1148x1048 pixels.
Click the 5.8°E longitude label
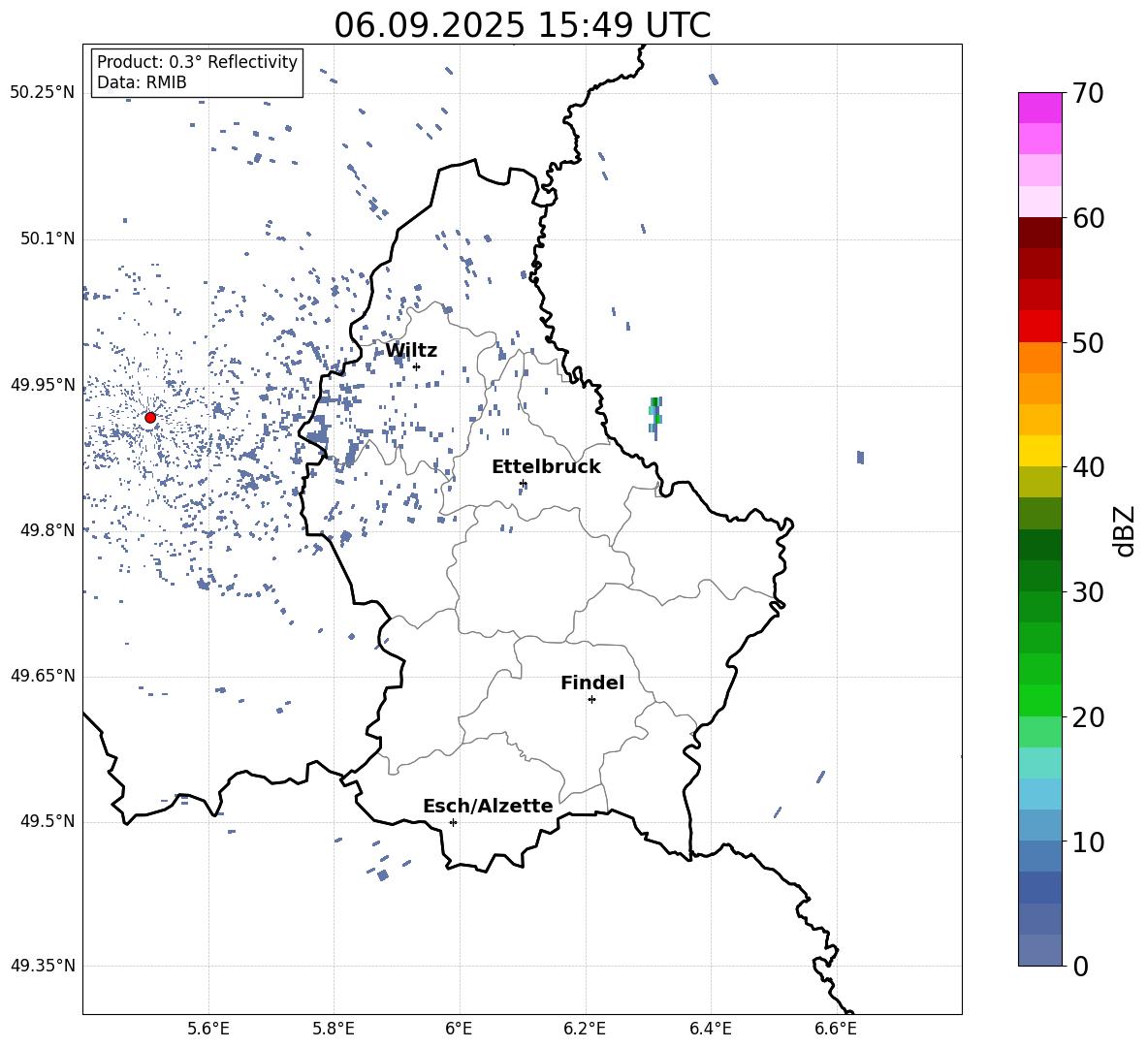tap(334, 1029)
